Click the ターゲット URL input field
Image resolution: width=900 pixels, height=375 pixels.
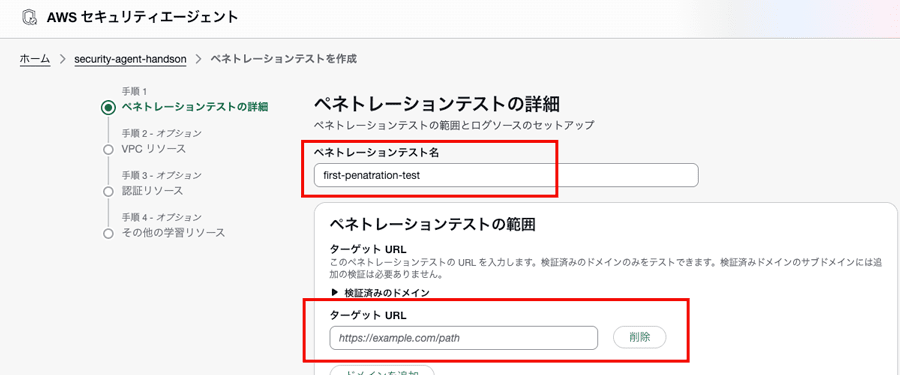pos(464,338)
